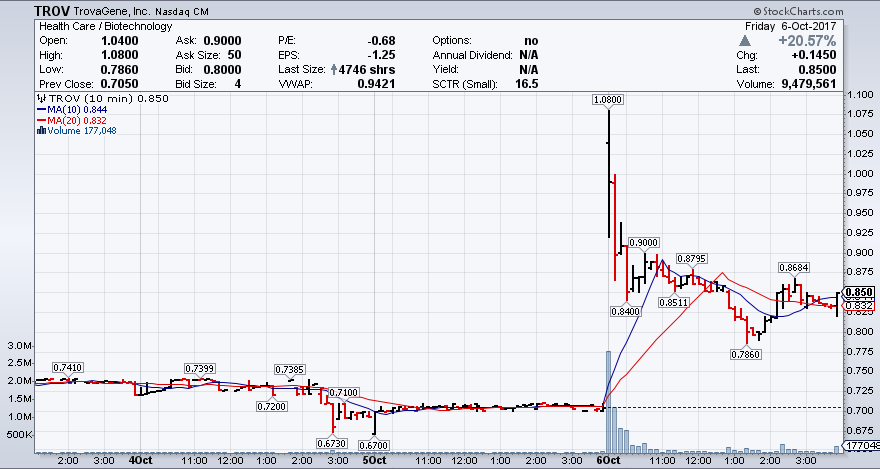Click the blue MA(10) legend line marker

point(39,110)
